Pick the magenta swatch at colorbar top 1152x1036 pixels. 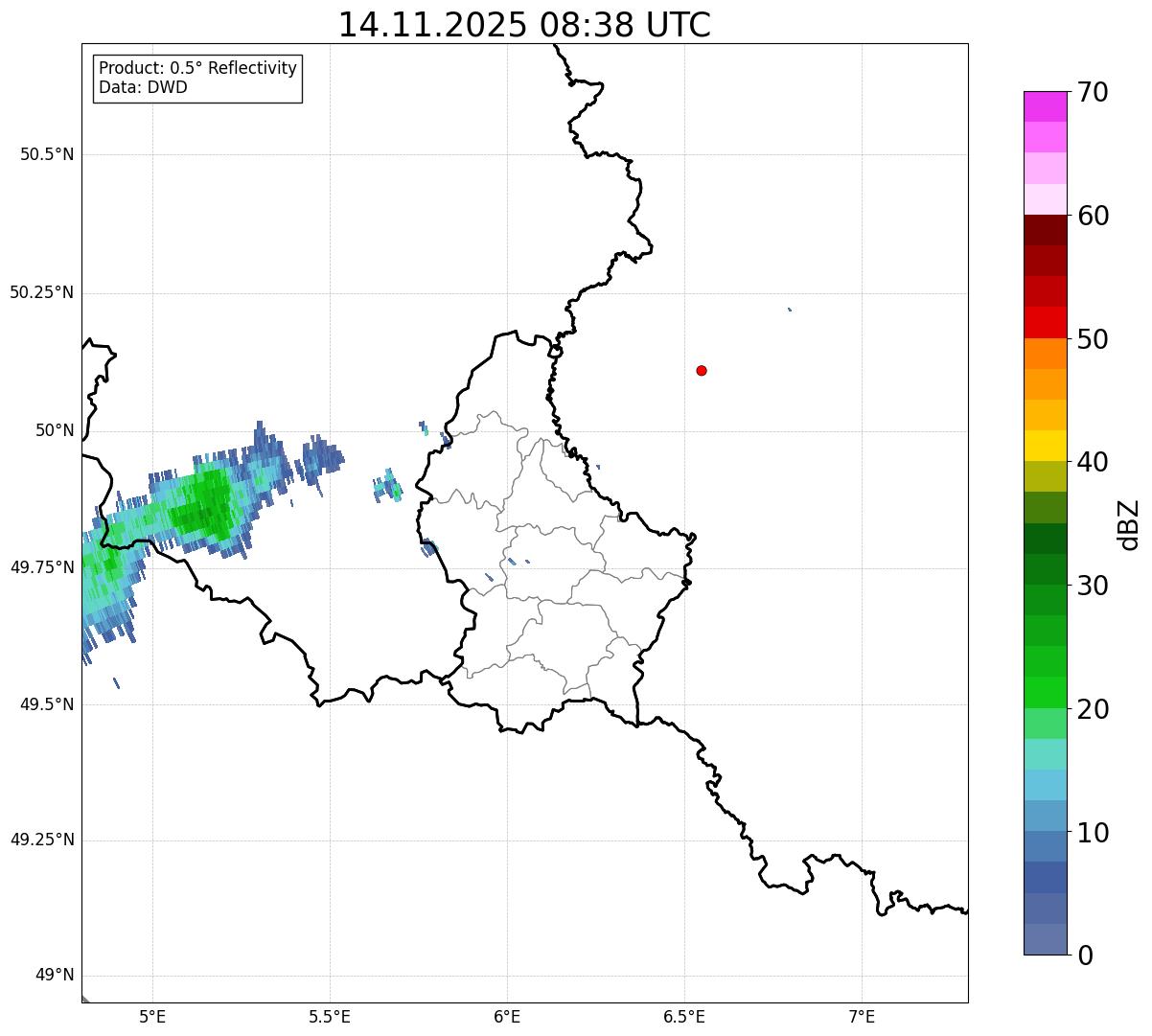pyautogui.click(x=1045, y=106)
